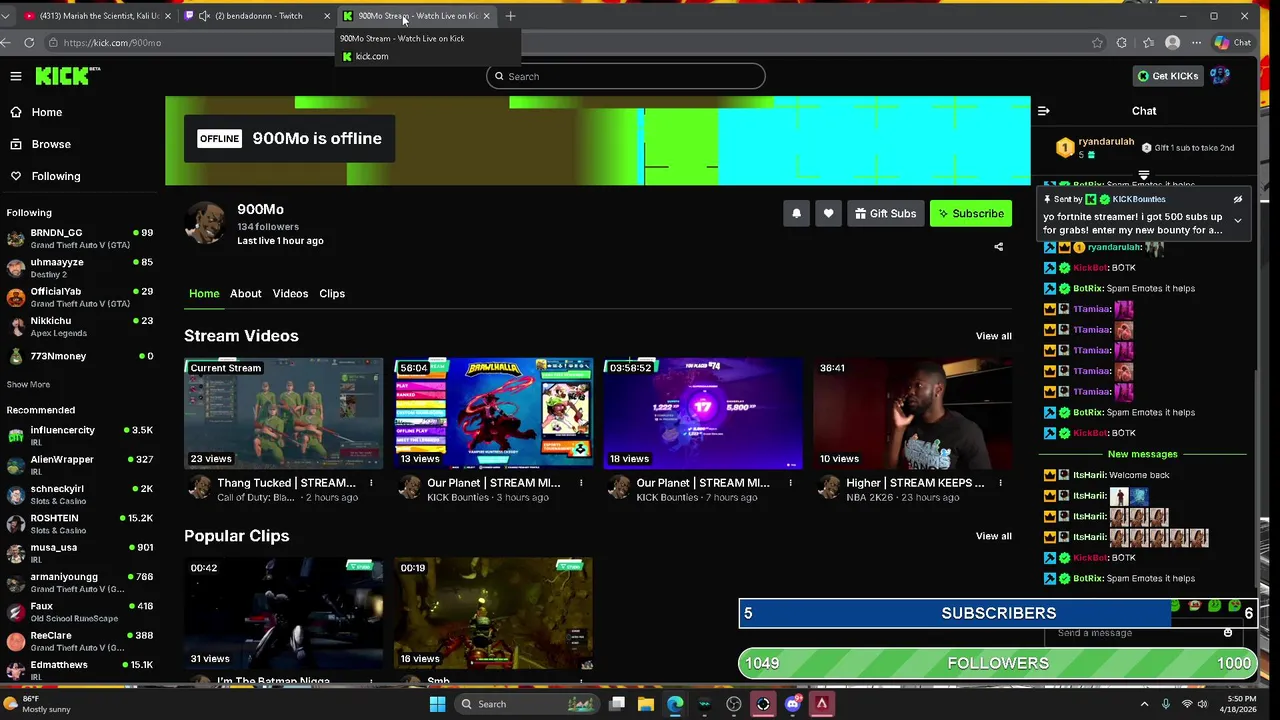Open options for Brawlhalla Our Planet video
The image size is (1280, 720).
pos(581,483)
